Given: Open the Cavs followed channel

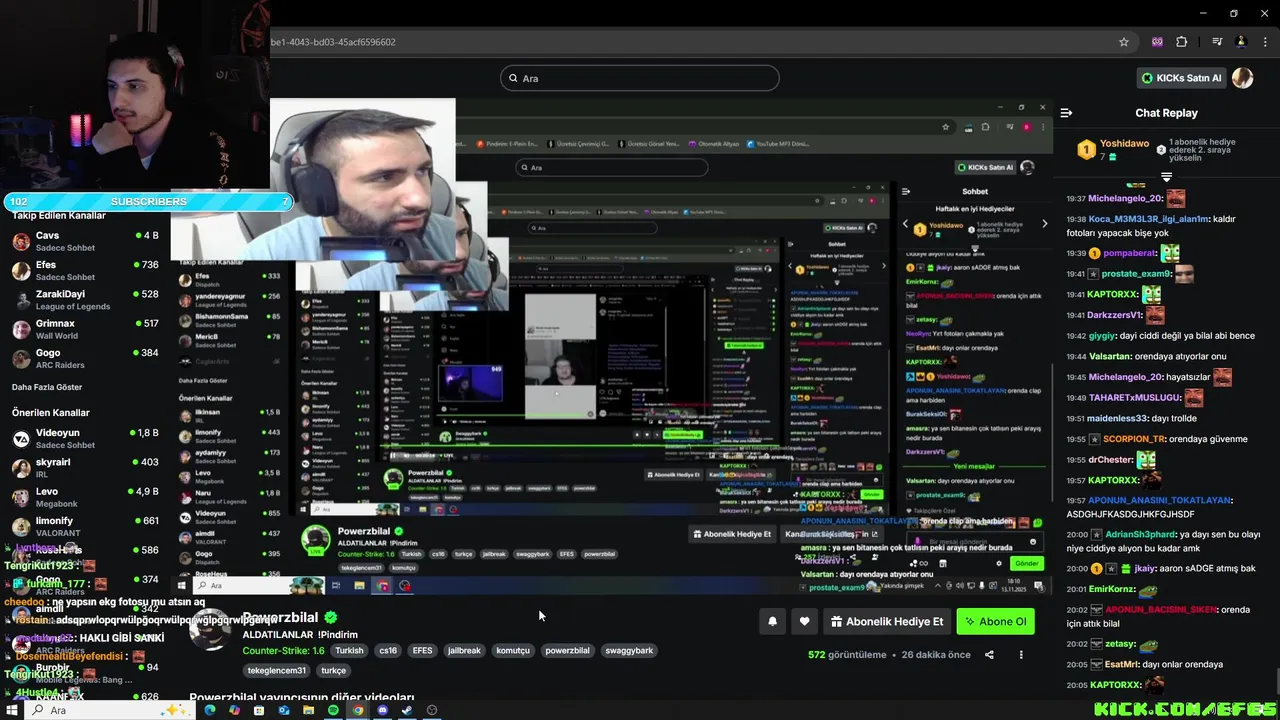Looking at the screenshot, I should (x=85, y=241).
